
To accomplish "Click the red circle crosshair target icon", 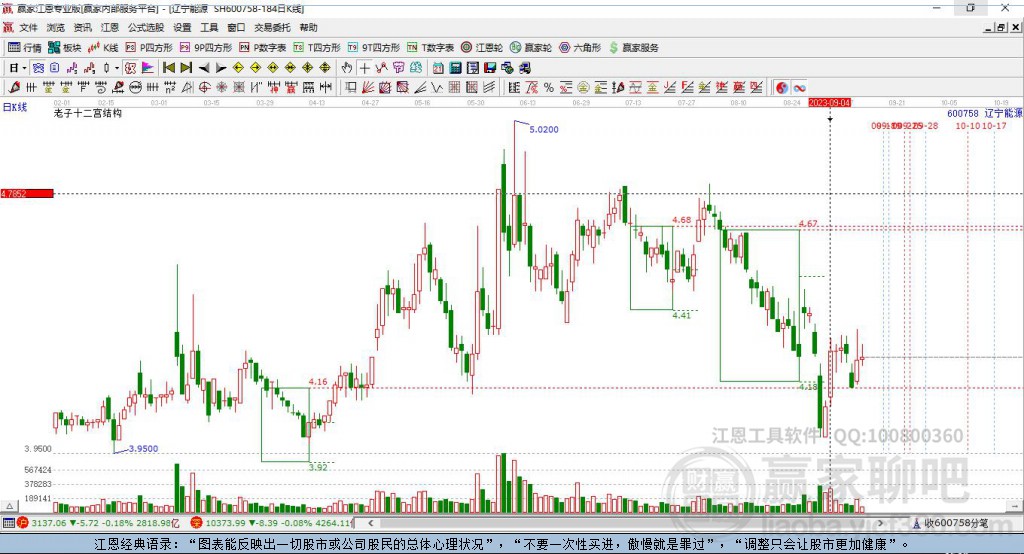I will coord(204,88).
